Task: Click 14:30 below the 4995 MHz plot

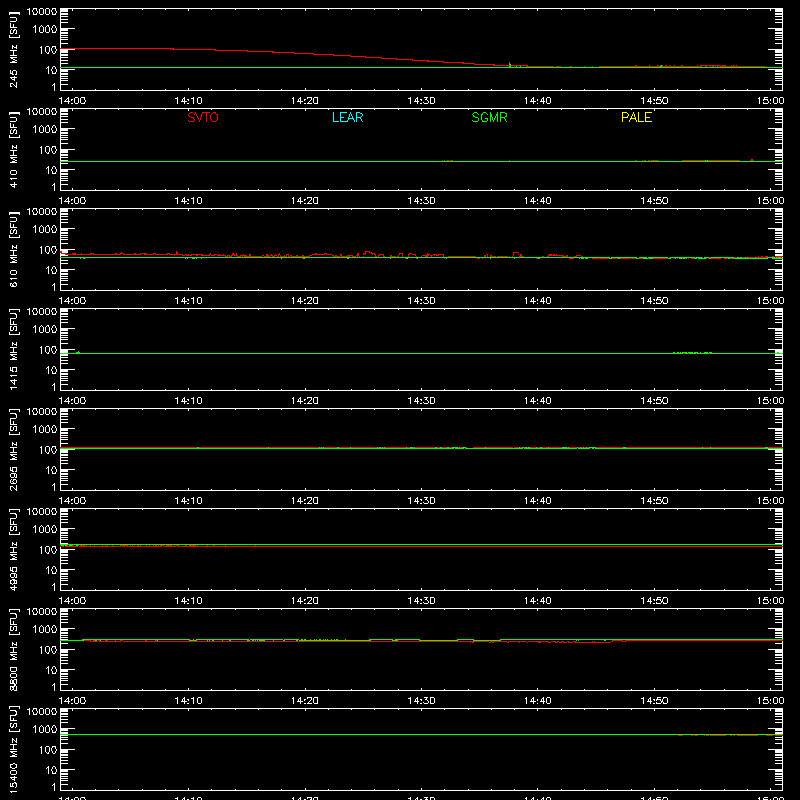Action: coord(421,601)
